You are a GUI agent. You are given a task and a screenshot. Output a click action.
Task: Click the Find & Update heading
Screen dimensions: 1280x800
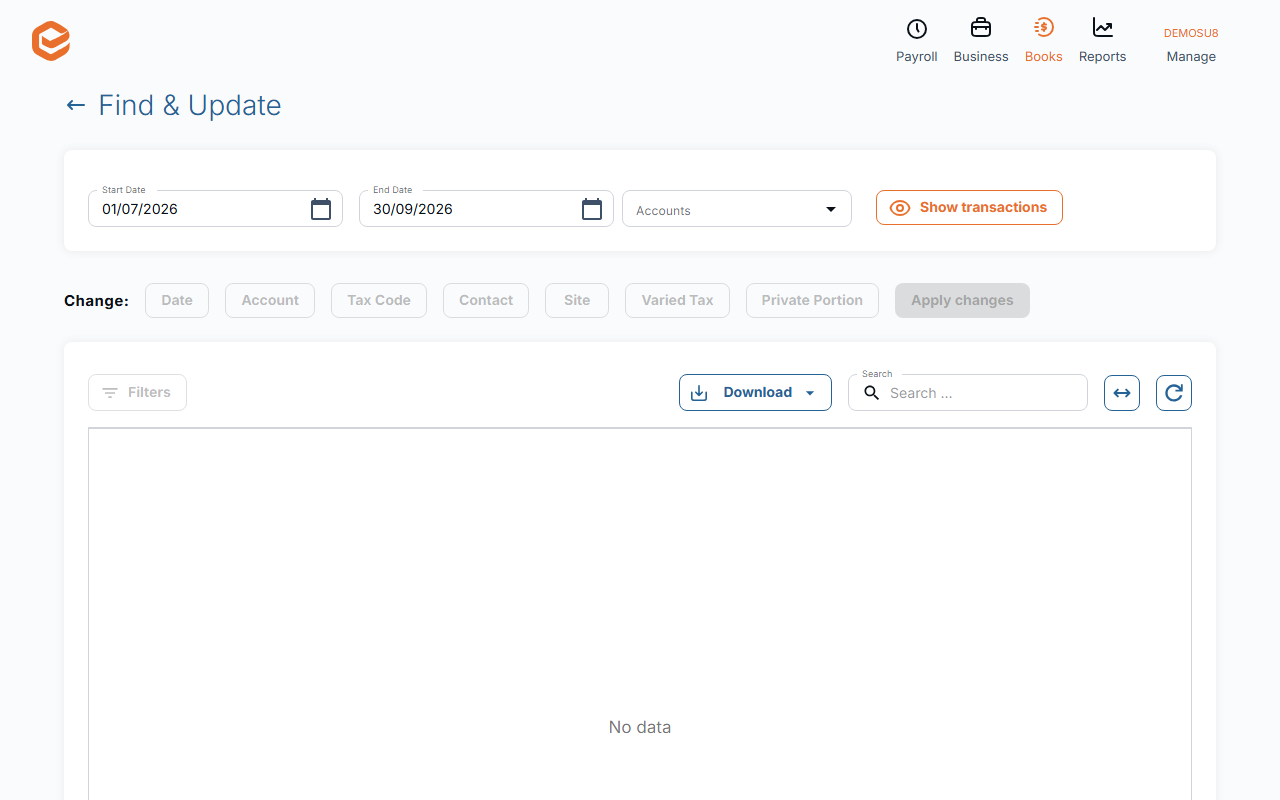[190, 105]
